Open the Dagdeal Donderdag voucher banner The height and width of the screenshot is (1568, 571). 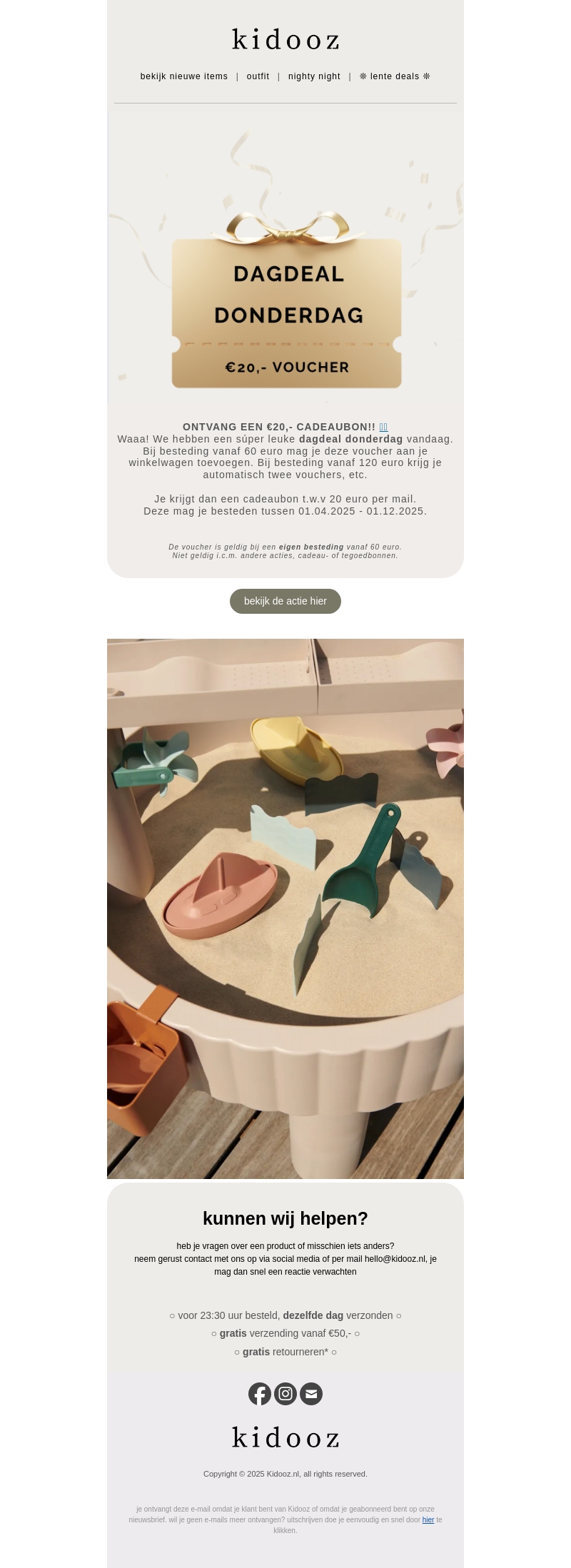click(x=285, y=254)
